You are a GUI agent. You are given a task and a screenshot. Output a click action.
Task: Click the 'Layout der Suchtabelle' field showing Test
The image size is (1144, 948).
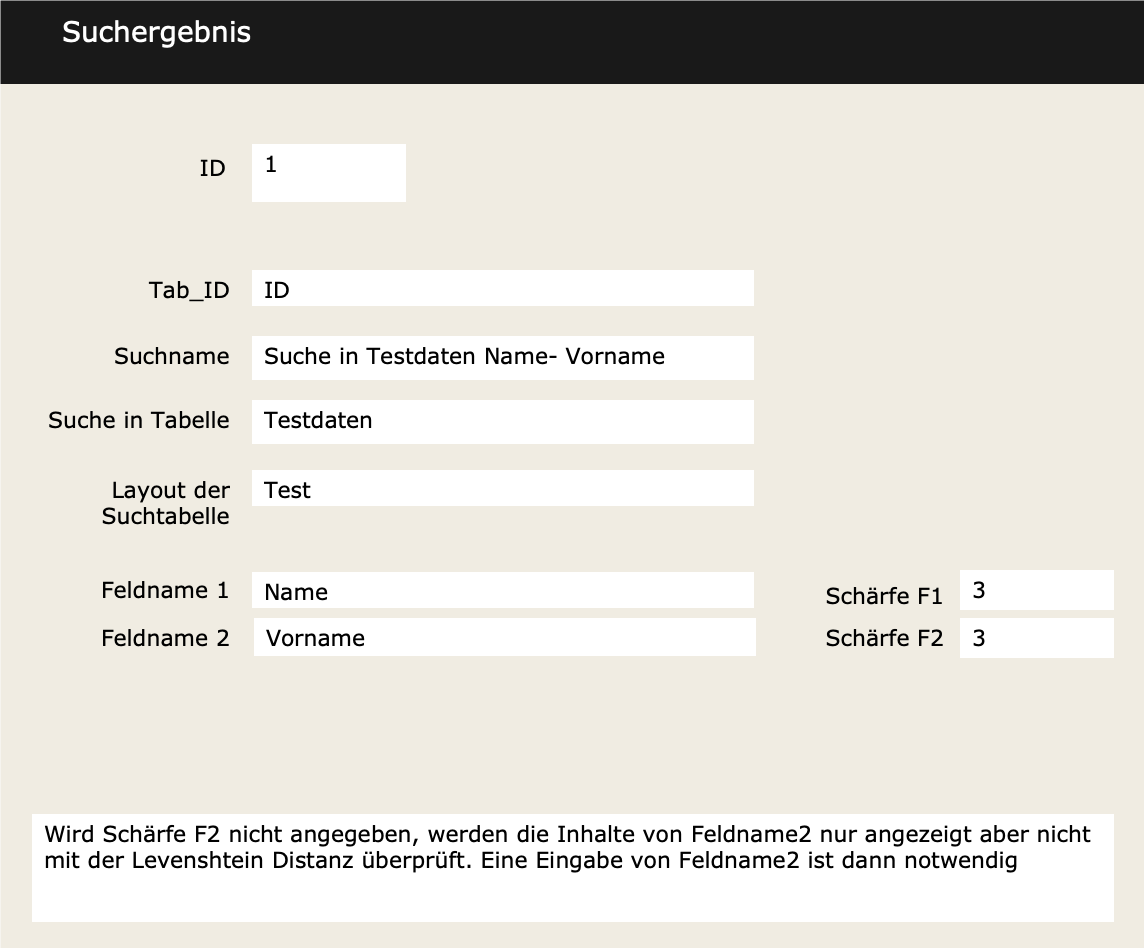pyautogui.click(x=503, y=487)
